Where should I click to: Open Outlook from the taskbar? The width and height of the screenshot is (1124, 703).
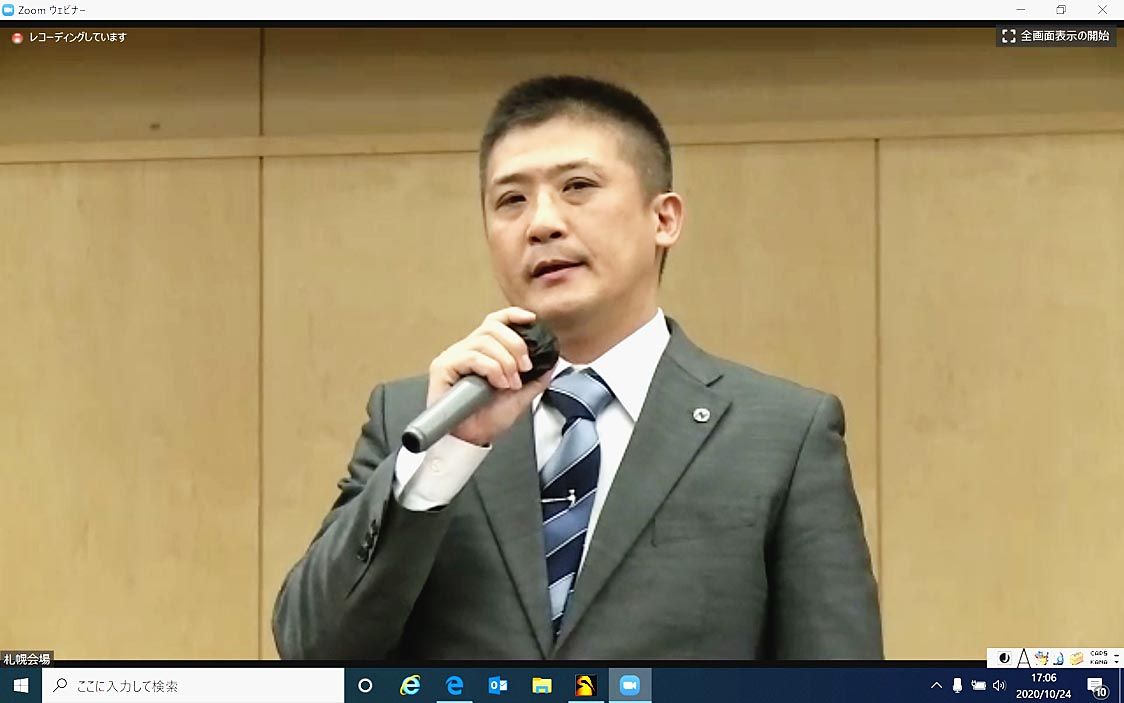click(498, 686)
